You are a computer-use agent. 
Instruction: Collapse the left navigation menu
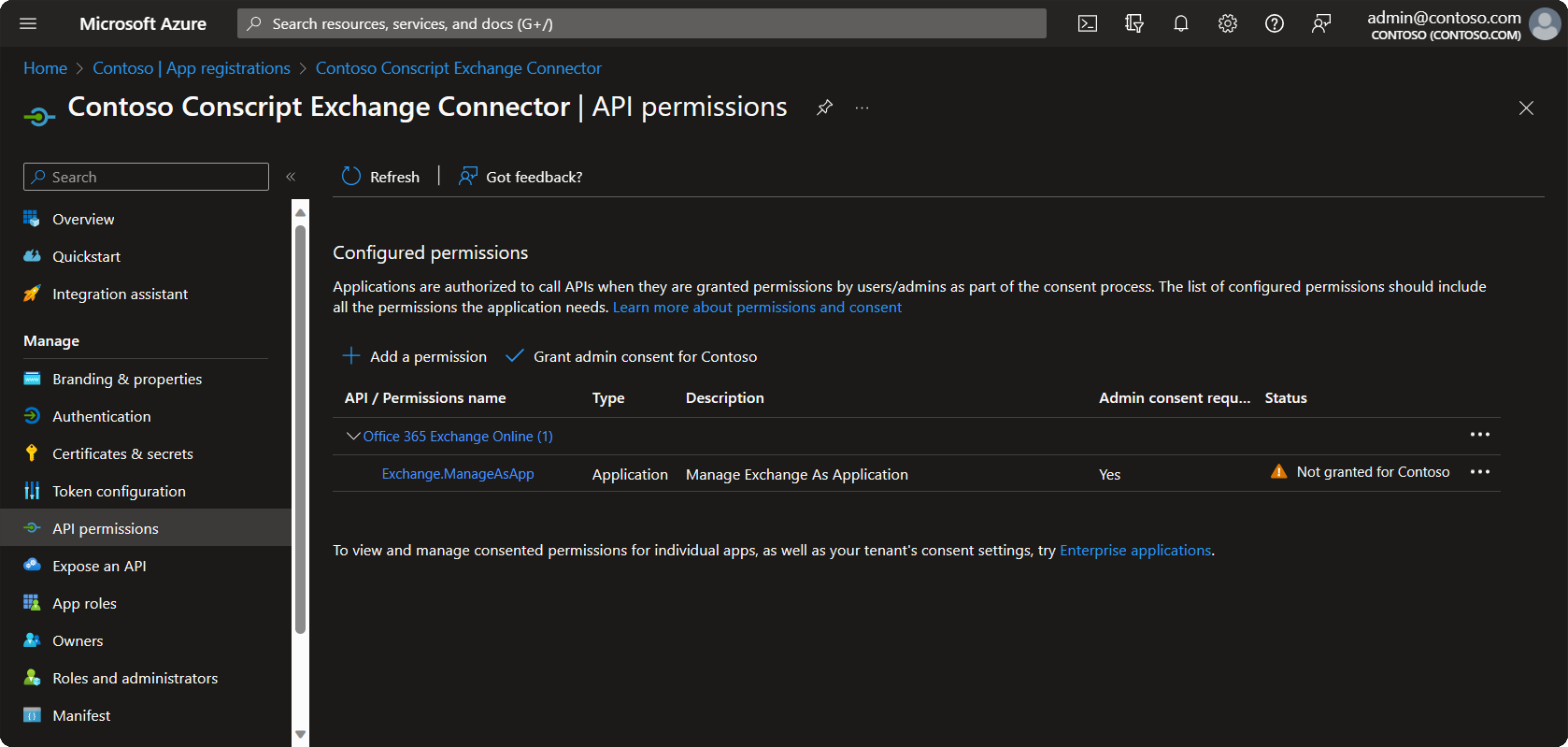(x=291, y=177)
